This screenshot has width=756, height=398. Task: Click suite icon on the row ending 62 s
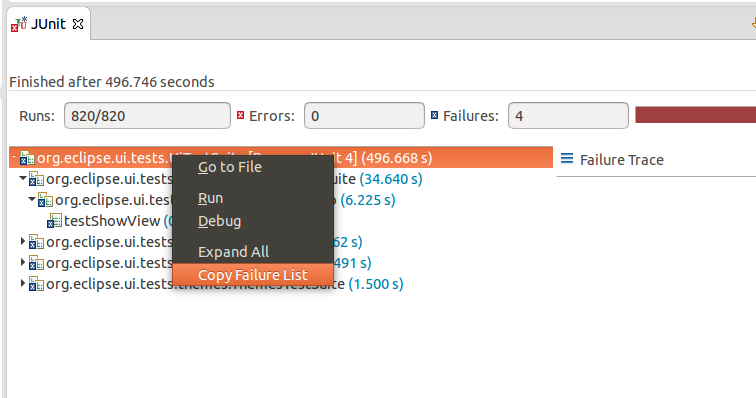(x=36, y=242)
